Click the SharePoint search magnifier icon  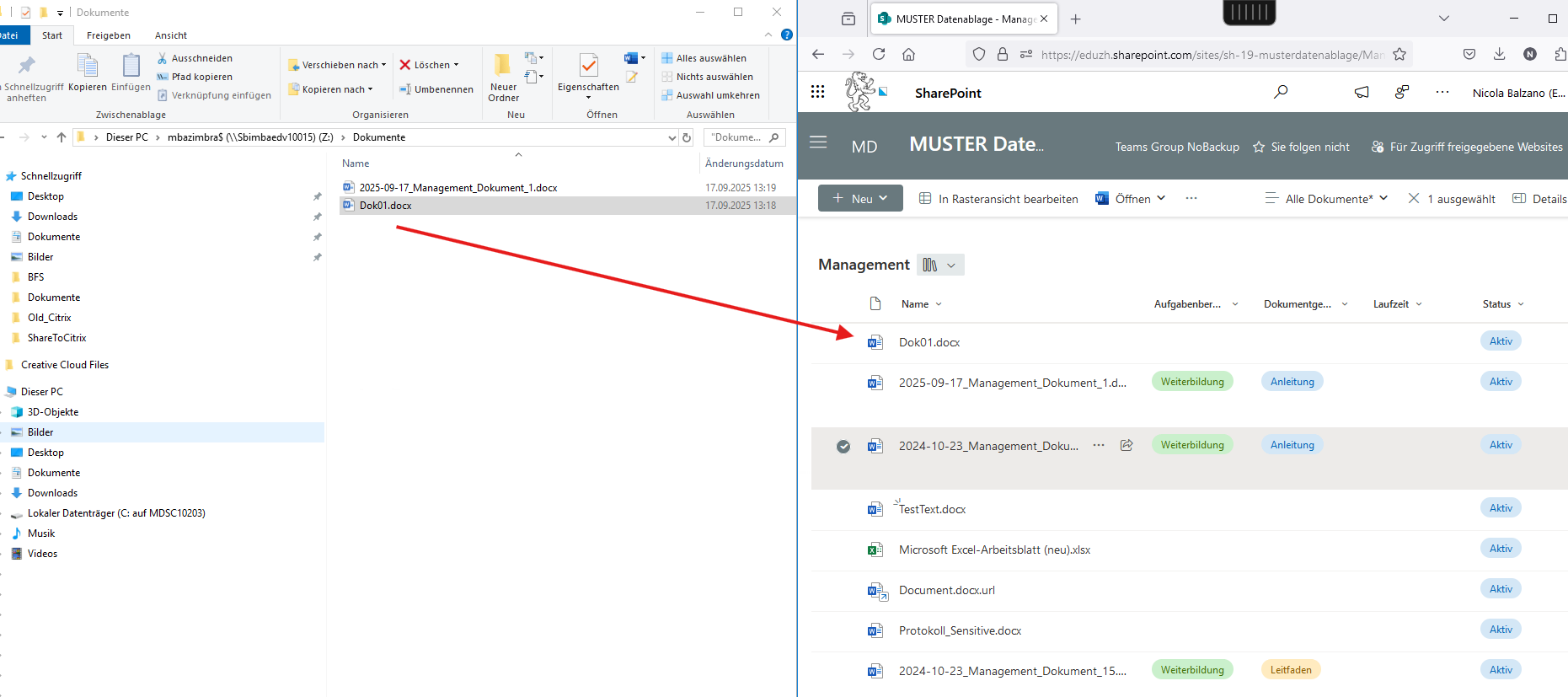(x=1281, y=92)
